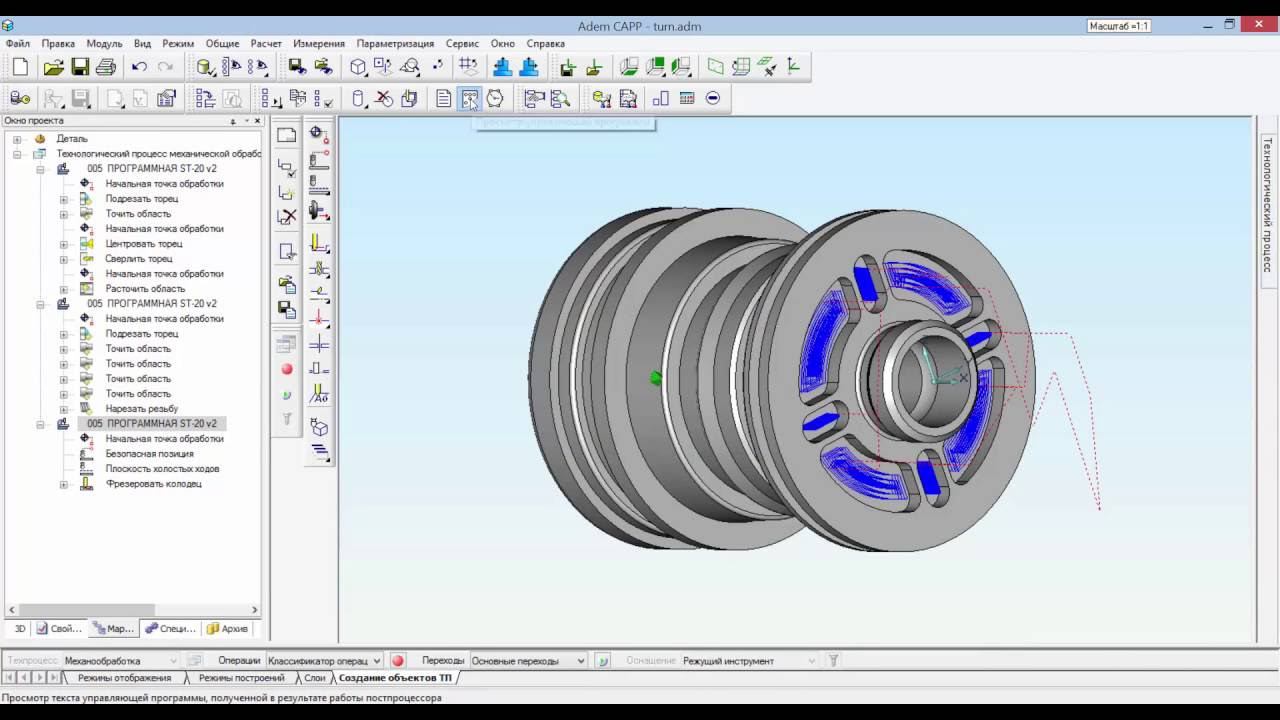Click the blank rectangle icon atop vertical toolbar
The image size is (1280, 720).
pyautogui.click(x=287, y=135)
